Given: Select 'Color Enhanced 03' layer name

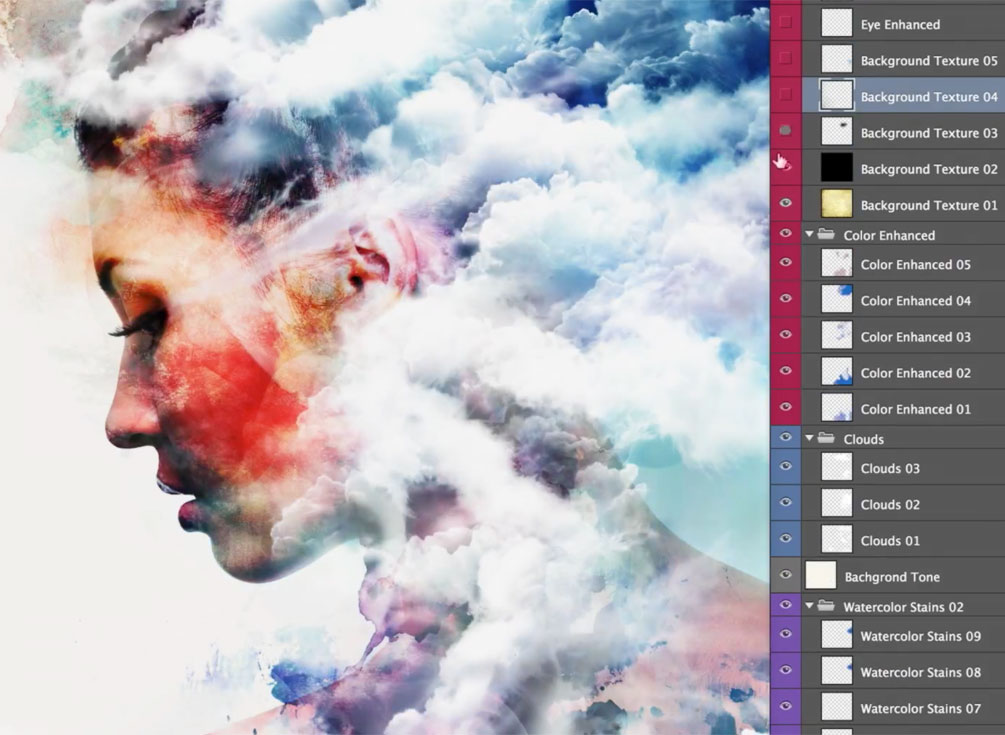Looking at the screenshot, I should pyautogui.click(x=916, y=337).
